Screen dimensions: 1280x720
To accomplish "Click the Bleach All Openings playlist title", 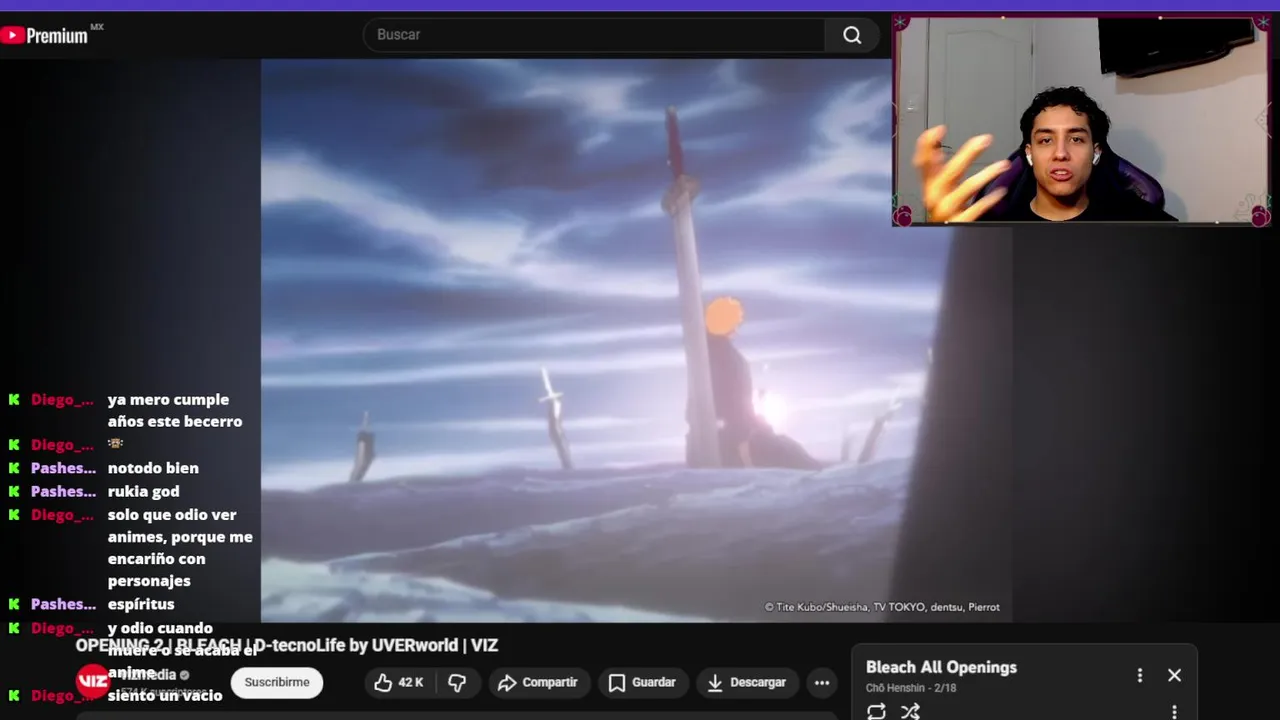I will (941, 667).
